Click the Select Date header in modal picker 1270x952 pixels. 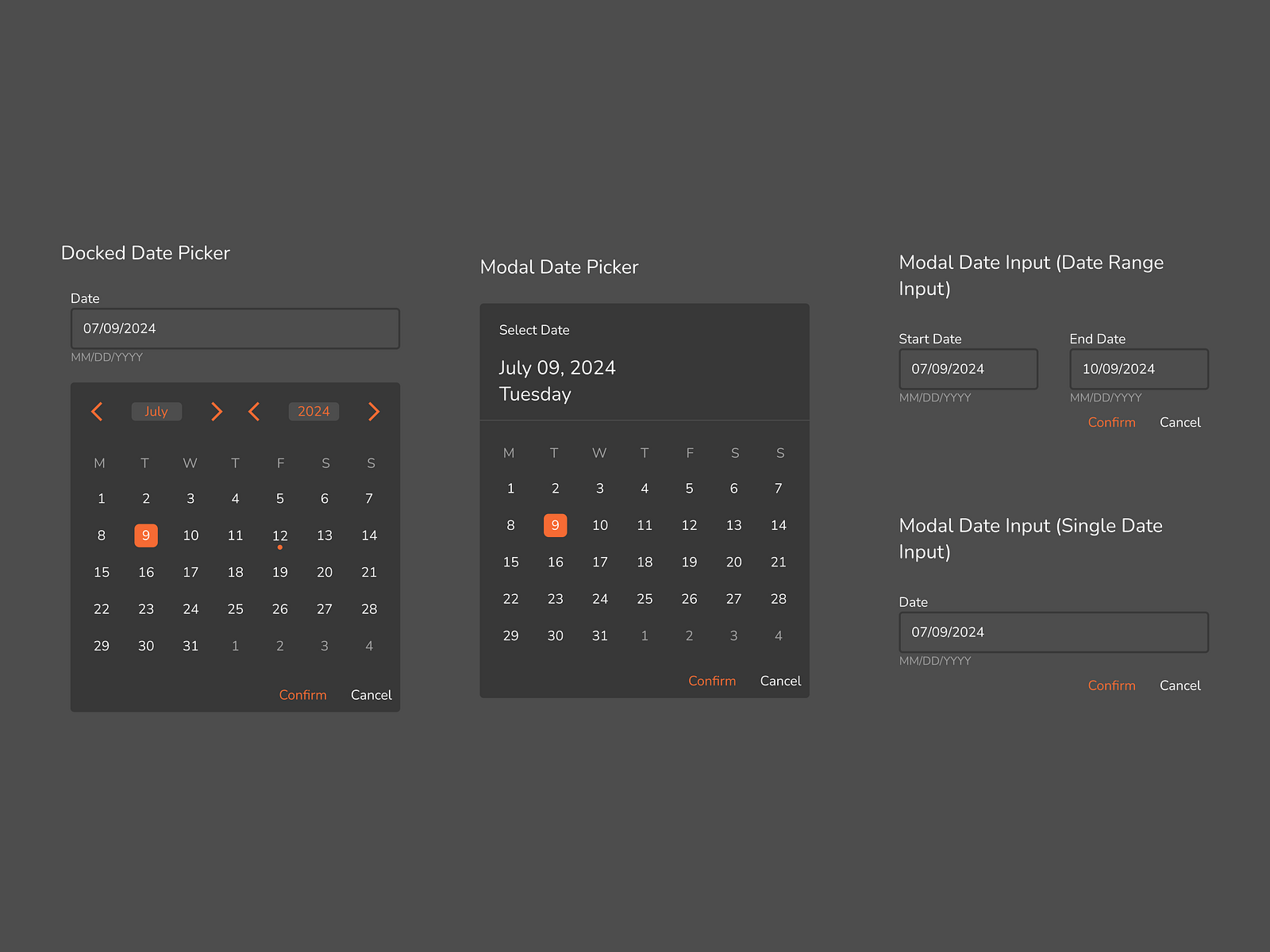click(x=534, y=329)
